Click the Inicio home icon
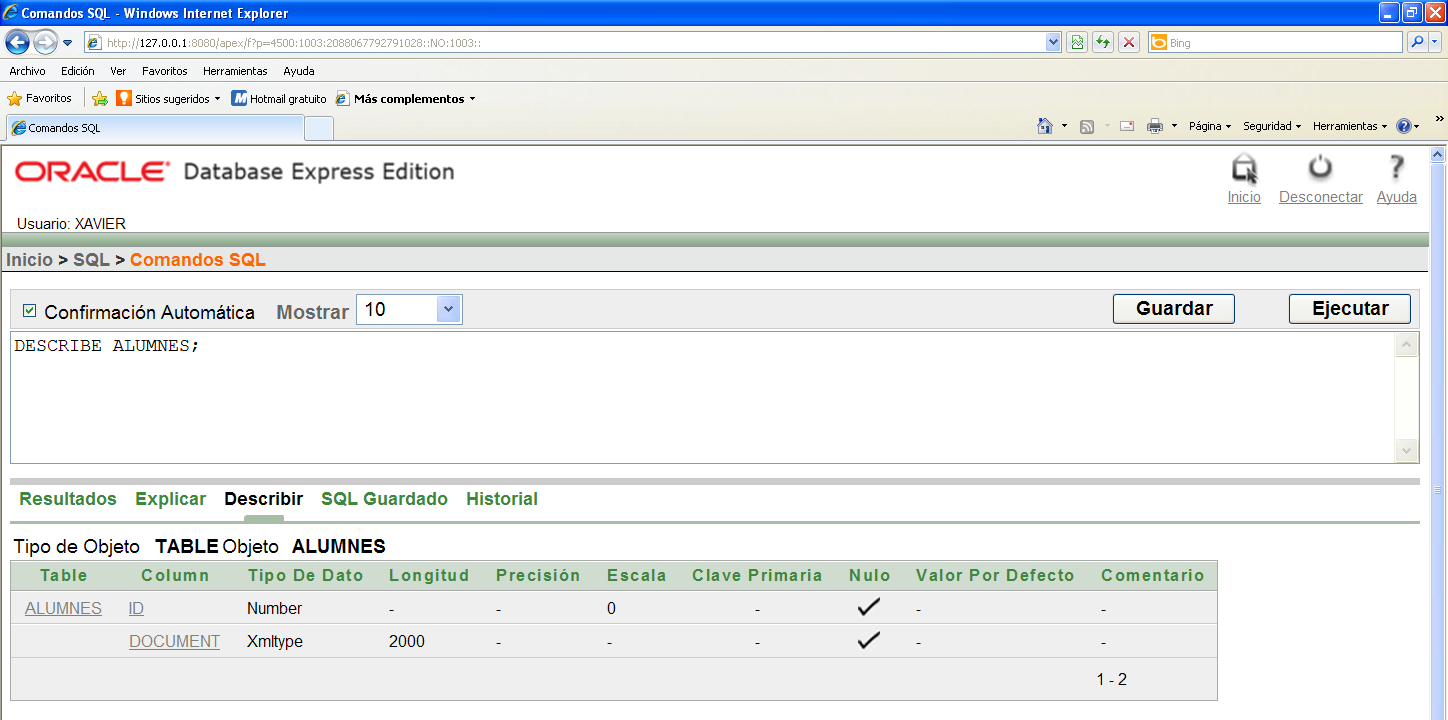The image size is (1448, 720). pyautogui.click(x=1244, y=168)
